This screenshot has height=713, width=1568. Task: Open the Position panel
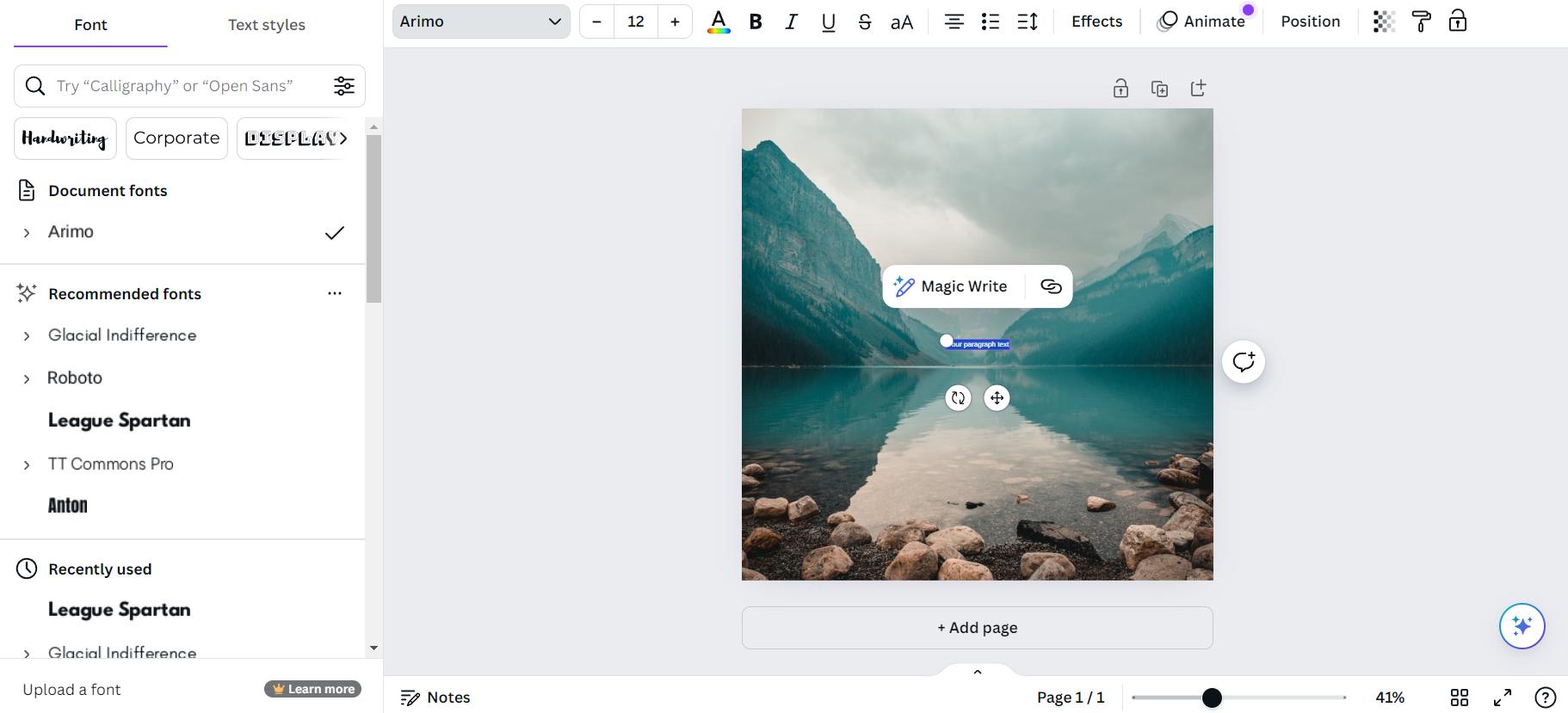(x=1310, y=22)
